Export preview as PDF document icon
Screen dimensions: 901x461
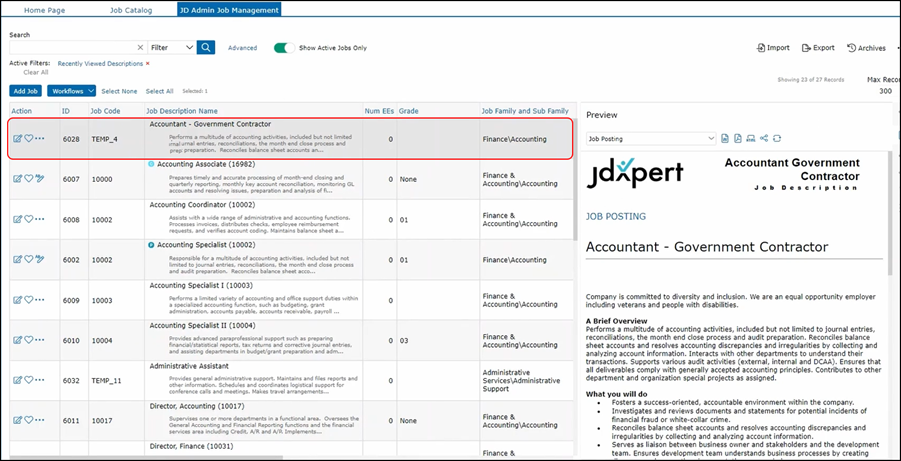point(737,138)
